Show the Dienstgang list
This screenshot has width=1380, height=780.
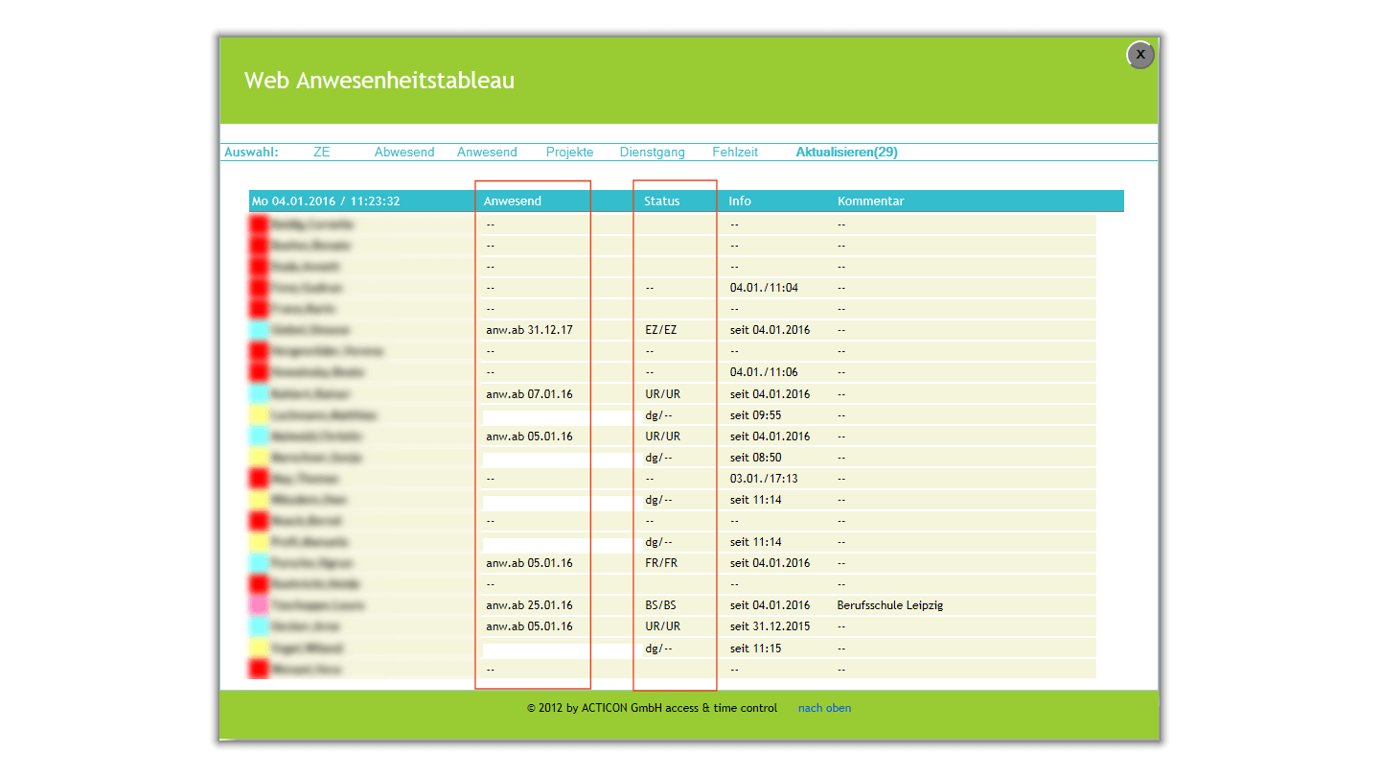pos(652,152)
